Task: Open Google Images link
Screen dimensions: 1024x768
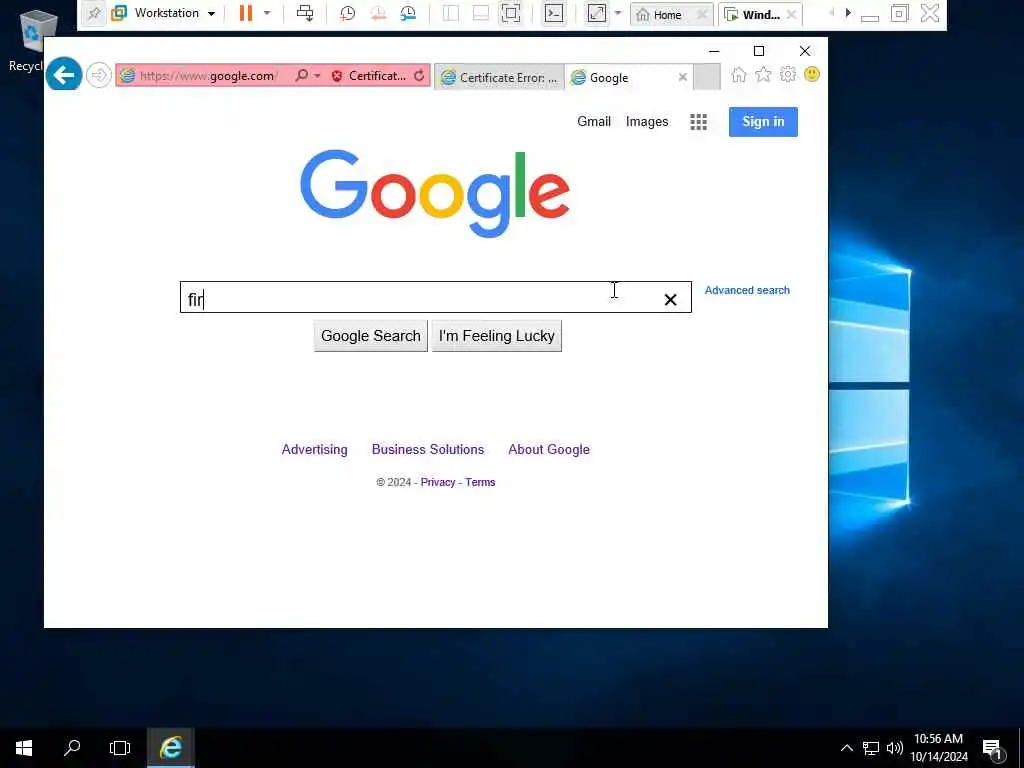Action: coord(647,121)
